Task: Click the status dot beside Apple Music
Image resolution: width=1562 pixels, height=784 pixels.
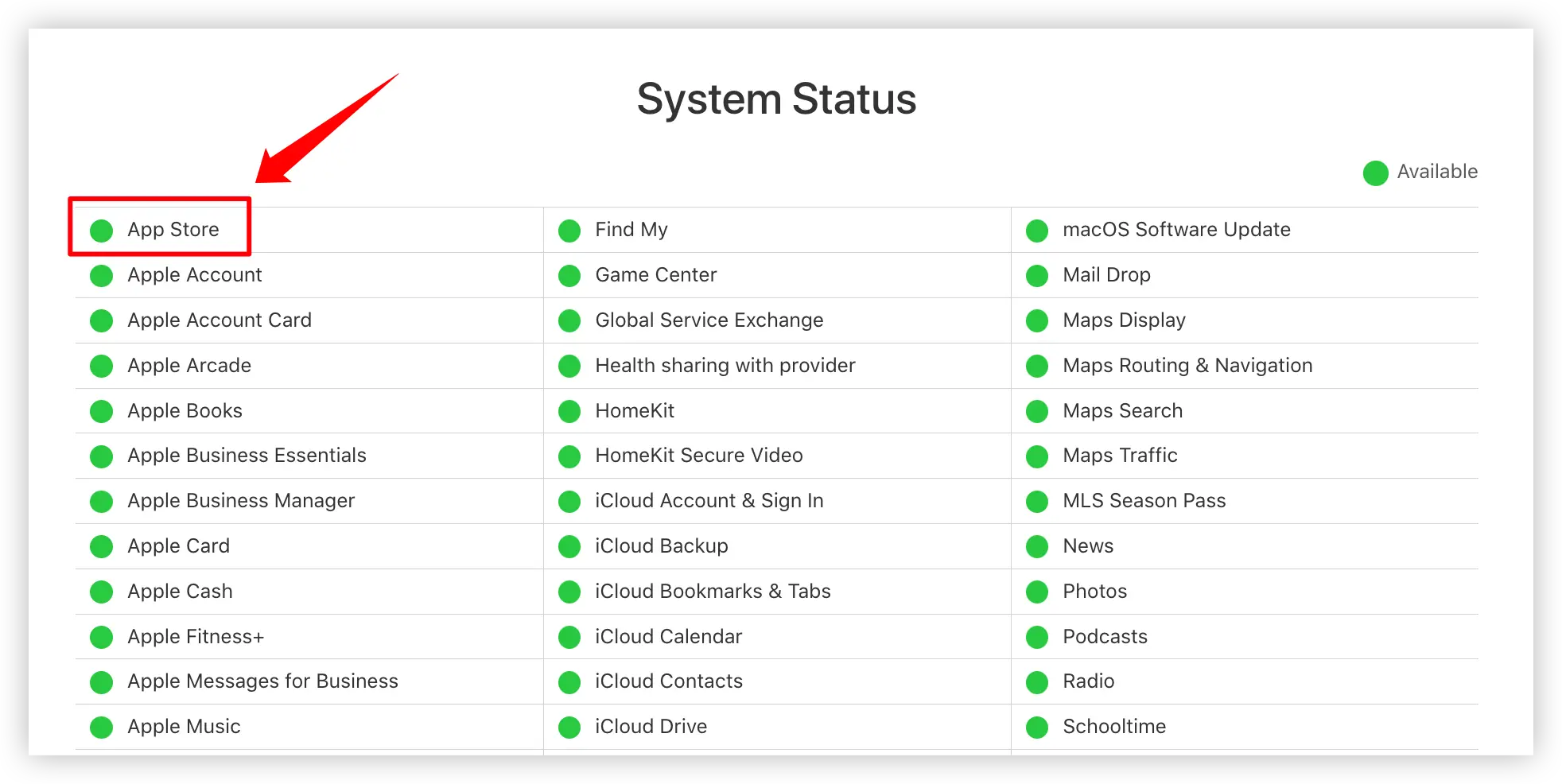Action: pos(101,728)
